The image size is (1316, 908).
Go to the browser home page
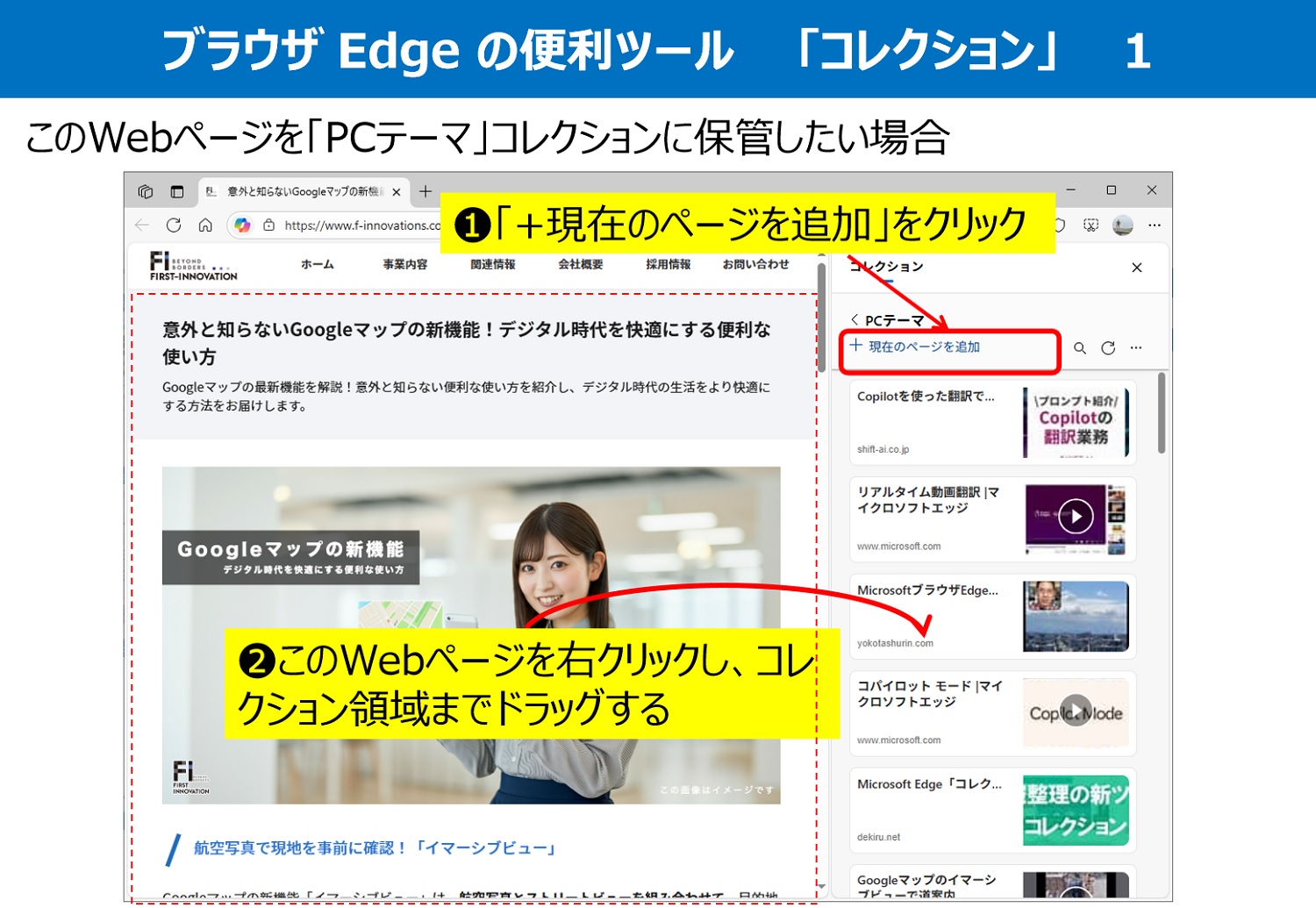click(x=205, y=225)
